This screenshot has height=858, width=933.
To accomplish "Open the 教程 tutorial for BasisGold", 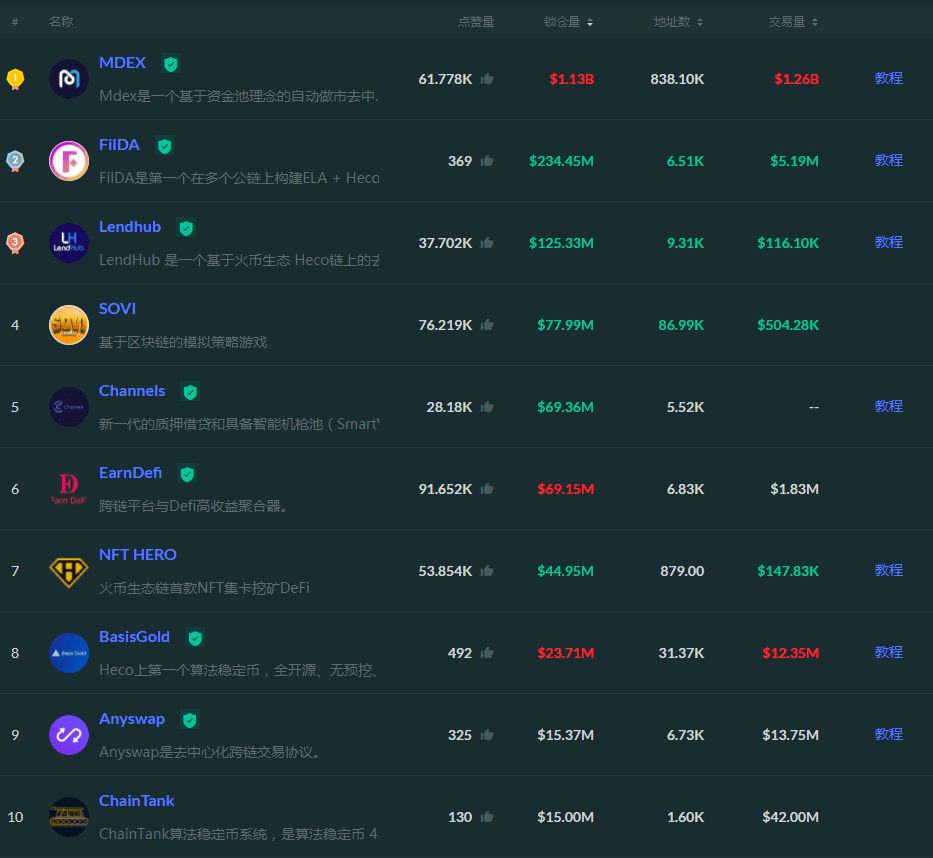I will point(888,652).
